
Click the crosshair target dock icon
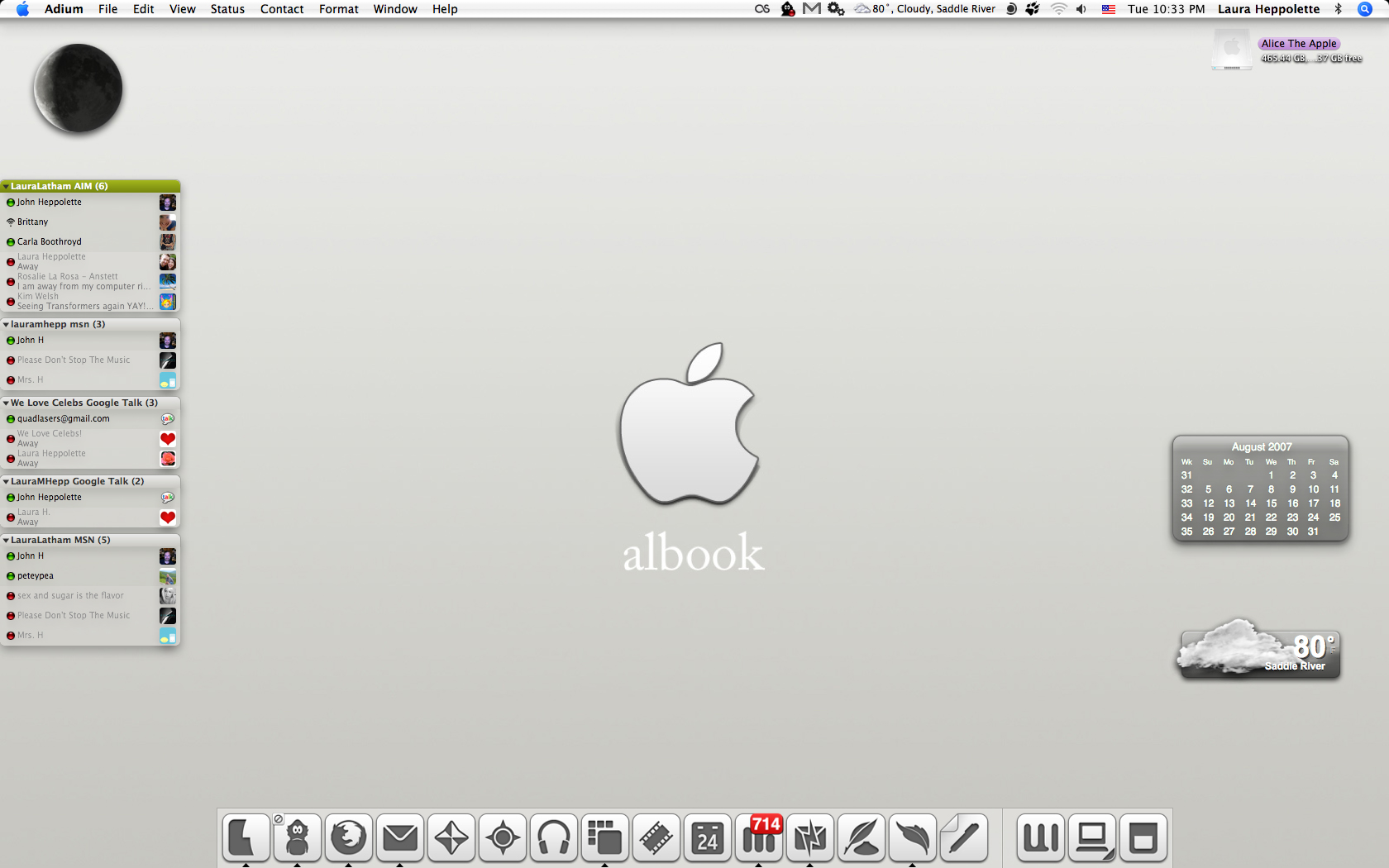503,838
